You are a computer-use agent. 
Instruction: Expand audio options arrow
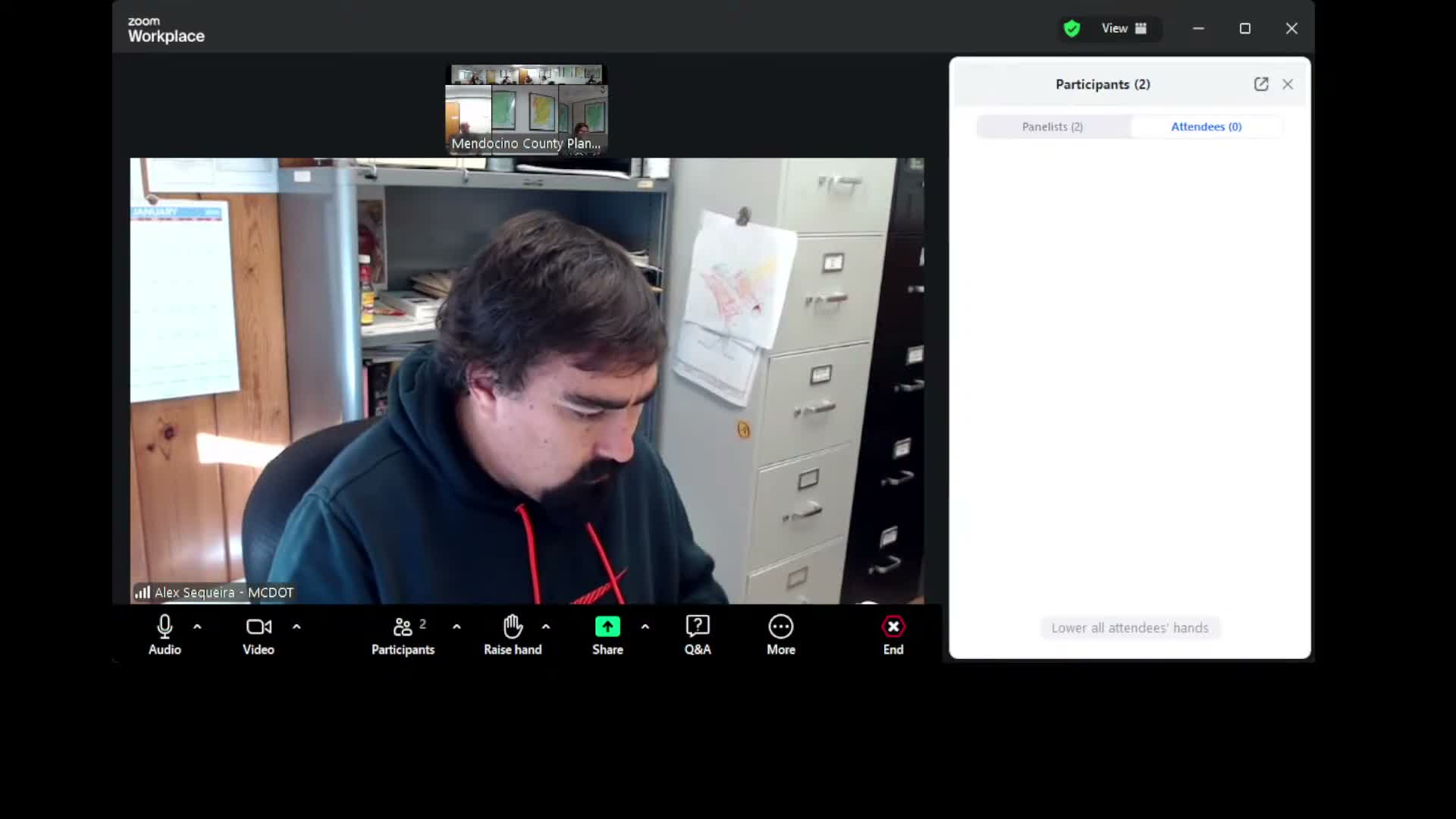point(197,627)
